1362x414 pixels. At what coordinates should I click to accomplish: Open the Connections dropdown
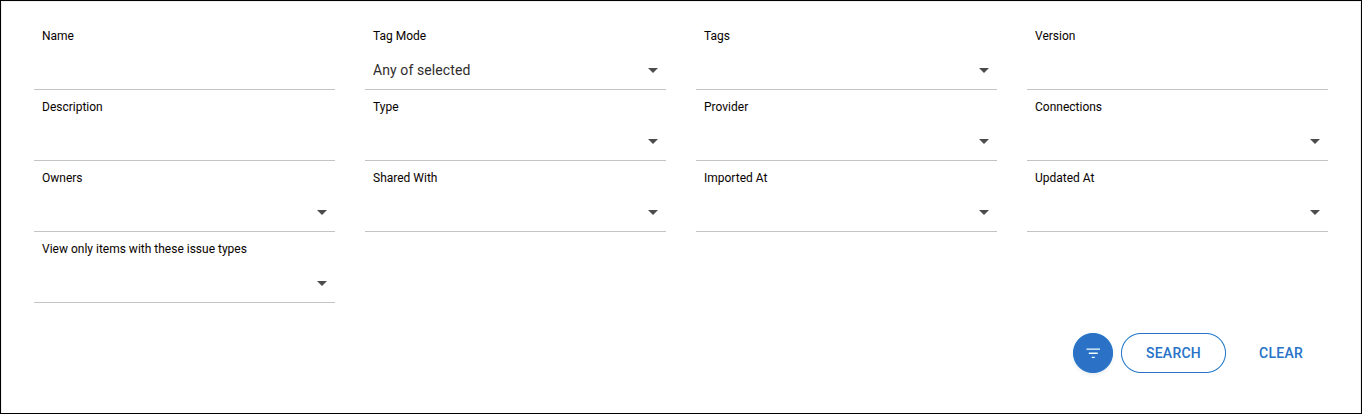(1315, 142)
